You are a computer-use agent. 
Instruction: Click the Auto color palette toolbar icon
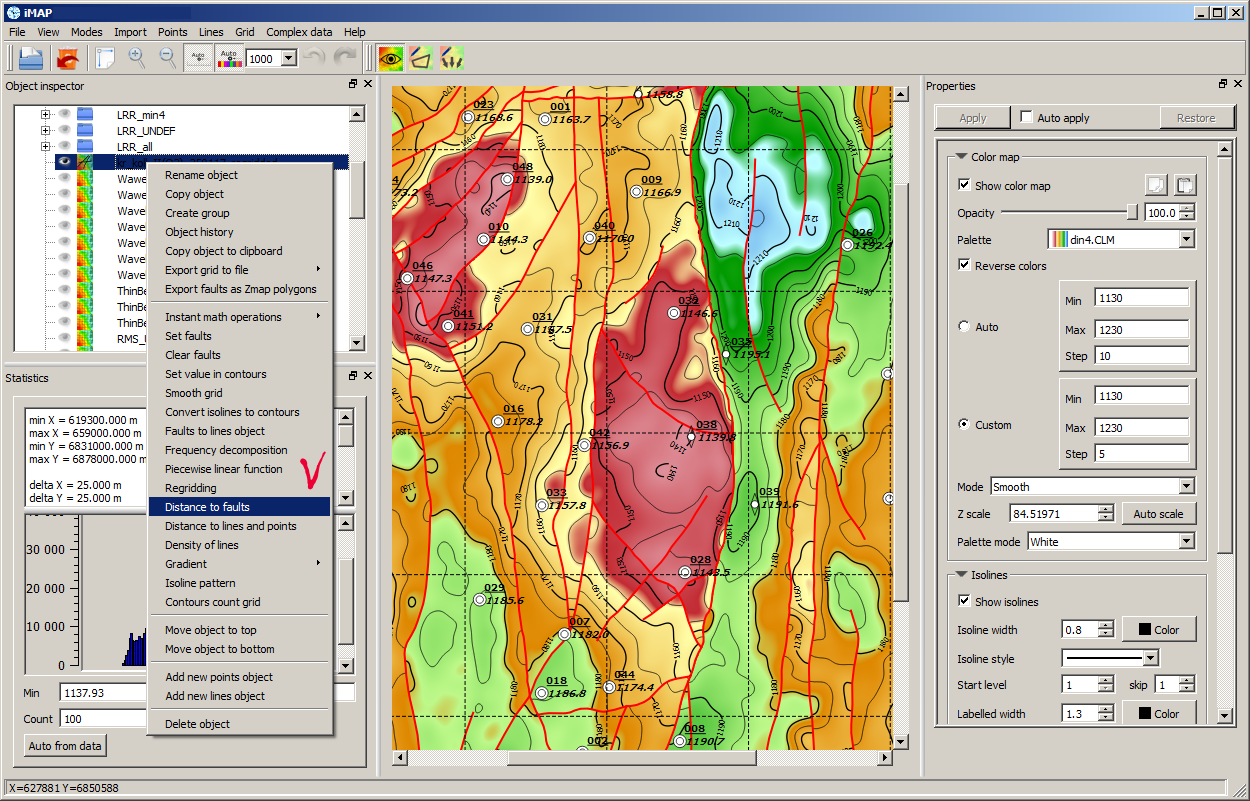click(x=229, y=59)
